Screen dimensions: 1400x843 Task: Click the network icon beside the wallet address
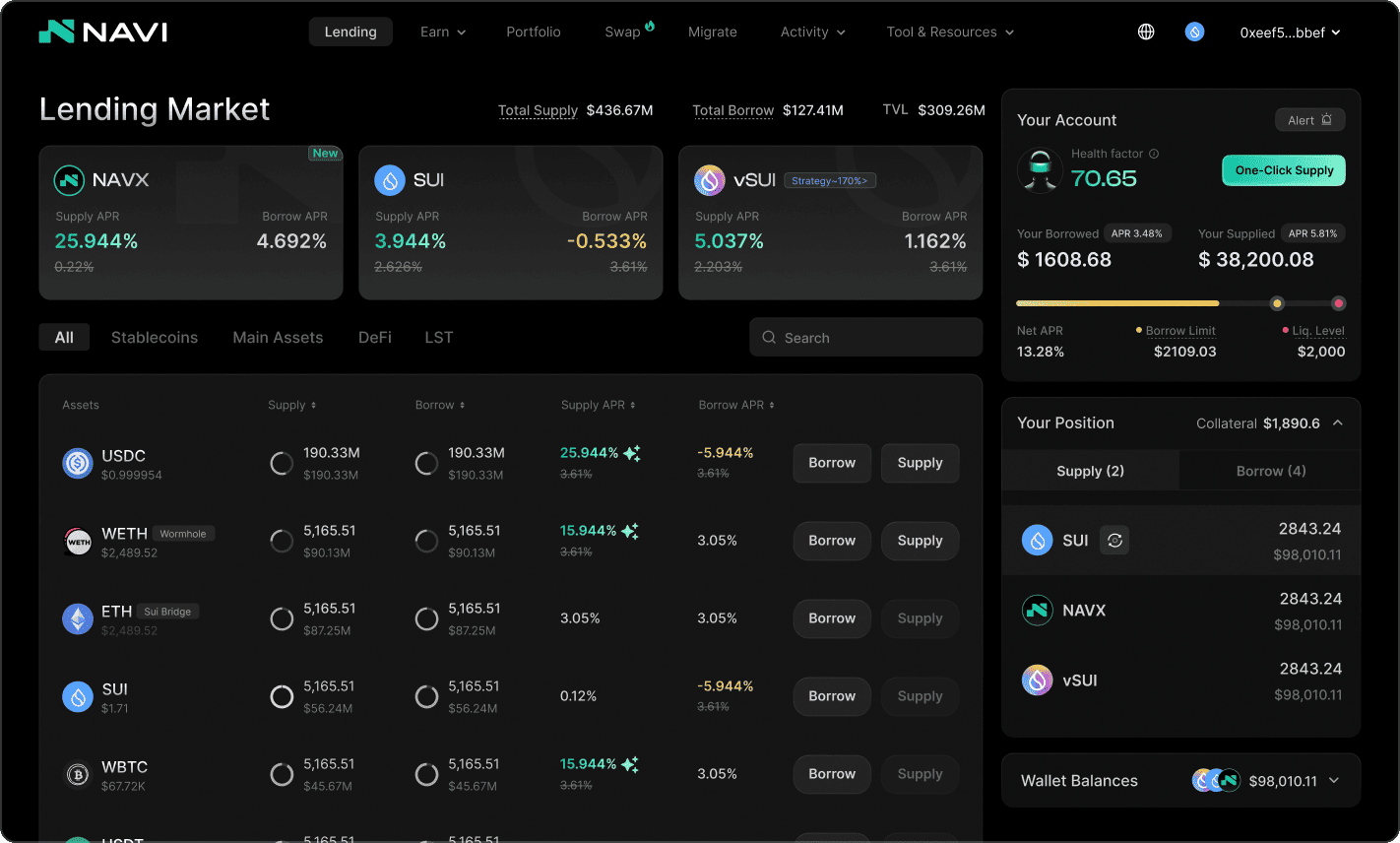1194,31
